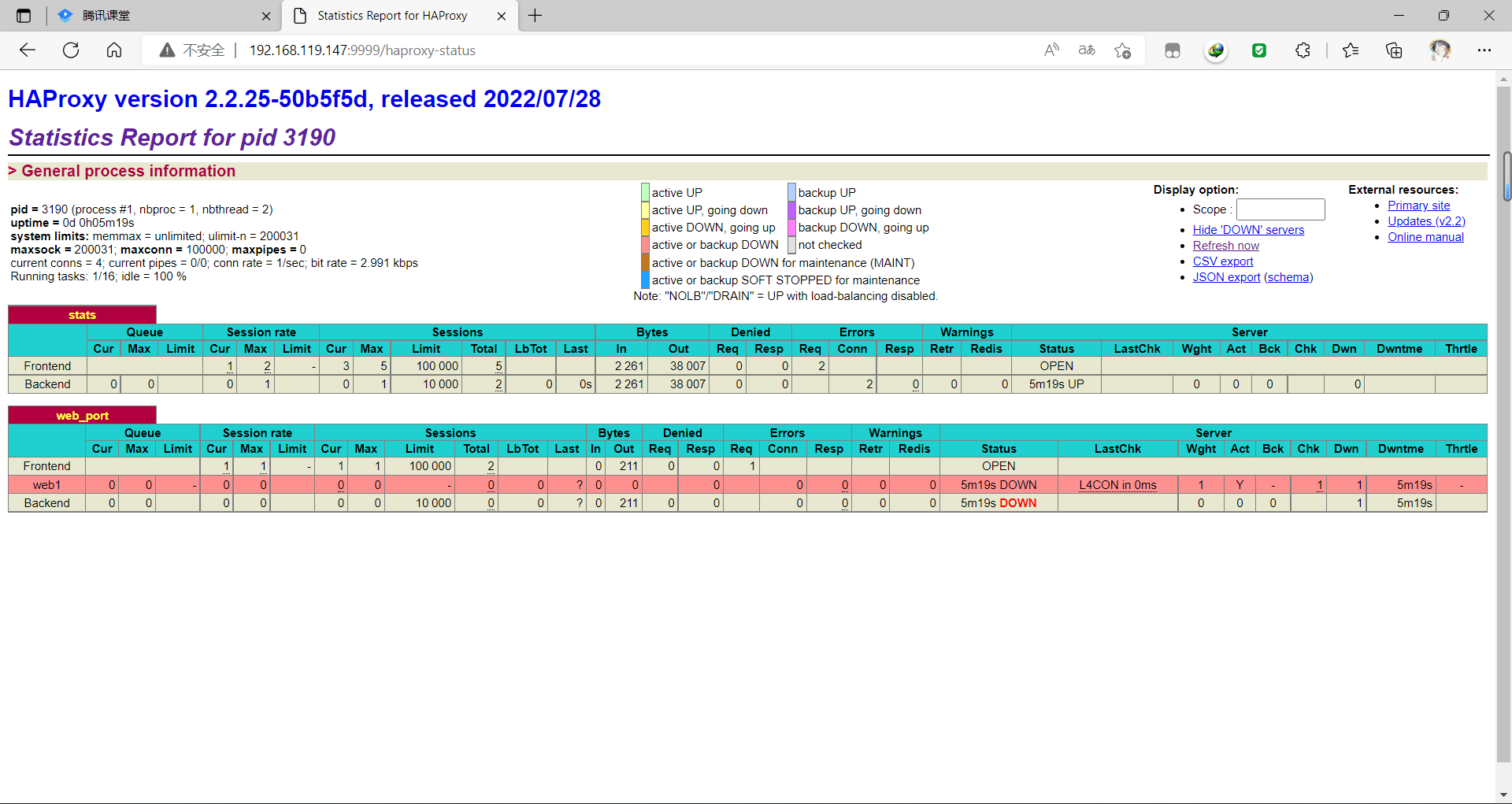Open translate page icon
The width and height of the screenshot is (1512, 804).
point(1087,50)
